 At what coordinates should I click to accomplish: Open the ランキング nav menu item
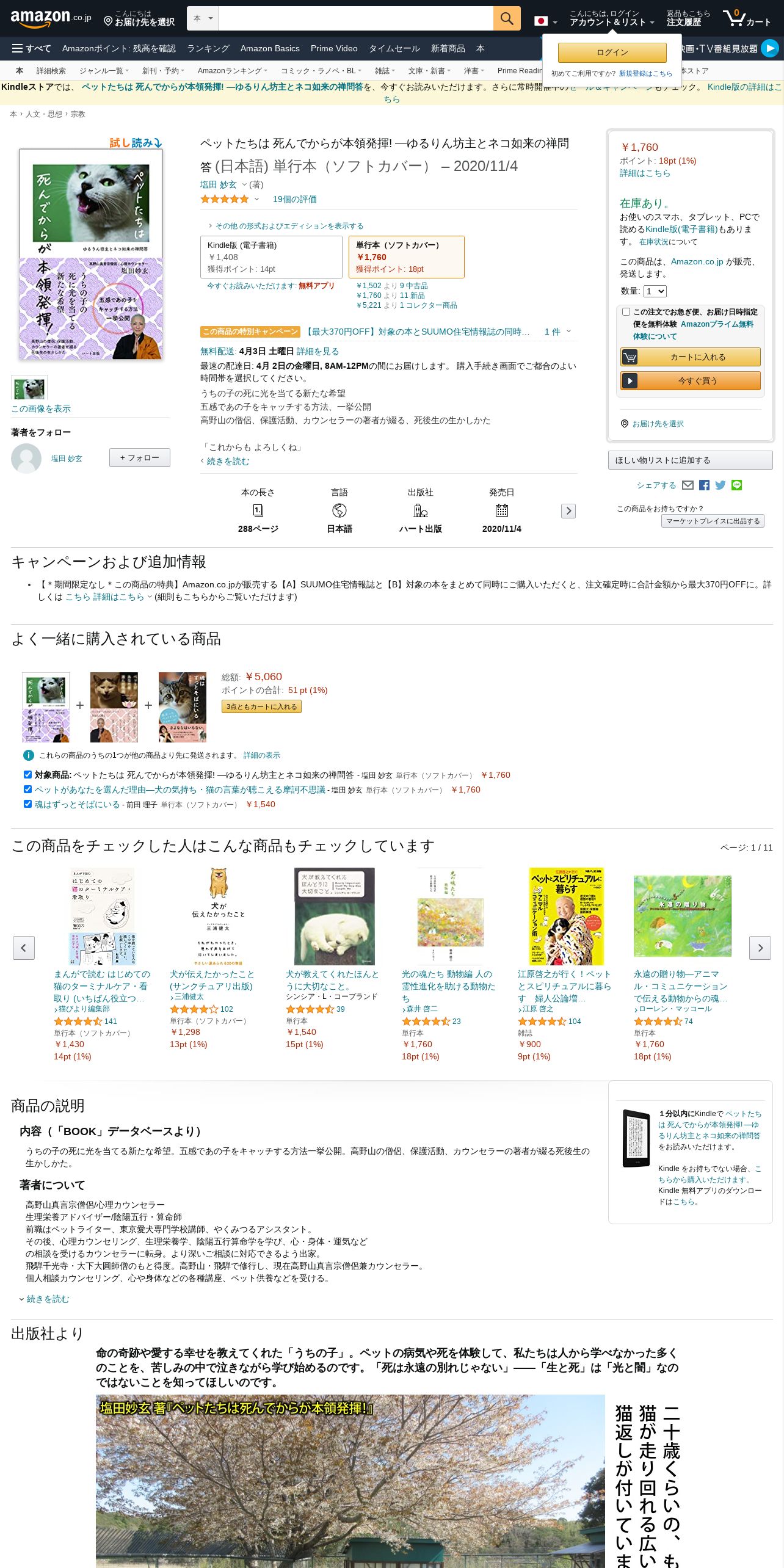pos(208,48)
